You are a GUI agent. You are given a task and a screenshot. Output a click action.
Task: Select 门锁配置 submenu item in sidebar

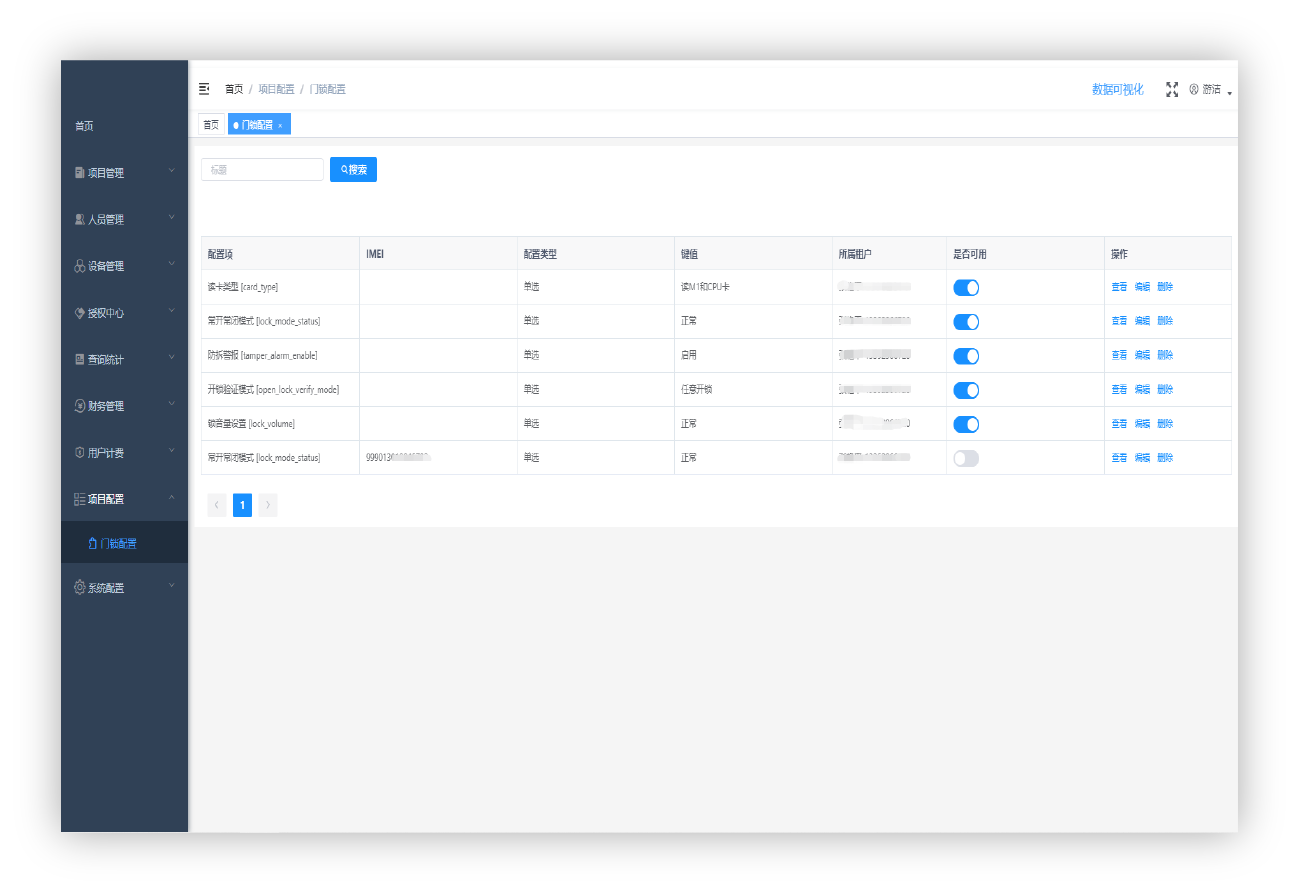(x=117, y=544)
